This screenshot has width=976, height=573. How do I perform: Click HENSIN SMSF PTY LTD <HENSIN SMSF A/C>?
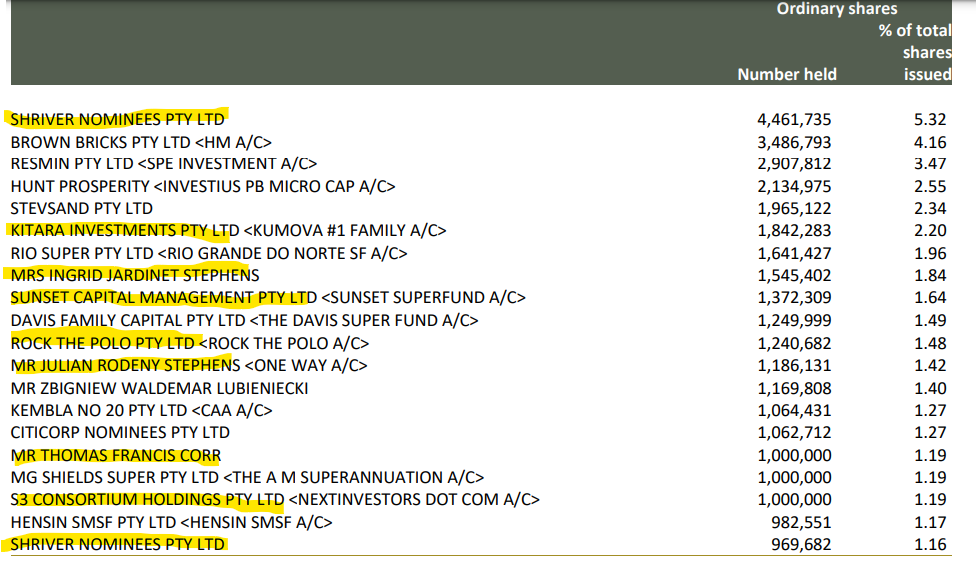(x=171, y=523)
